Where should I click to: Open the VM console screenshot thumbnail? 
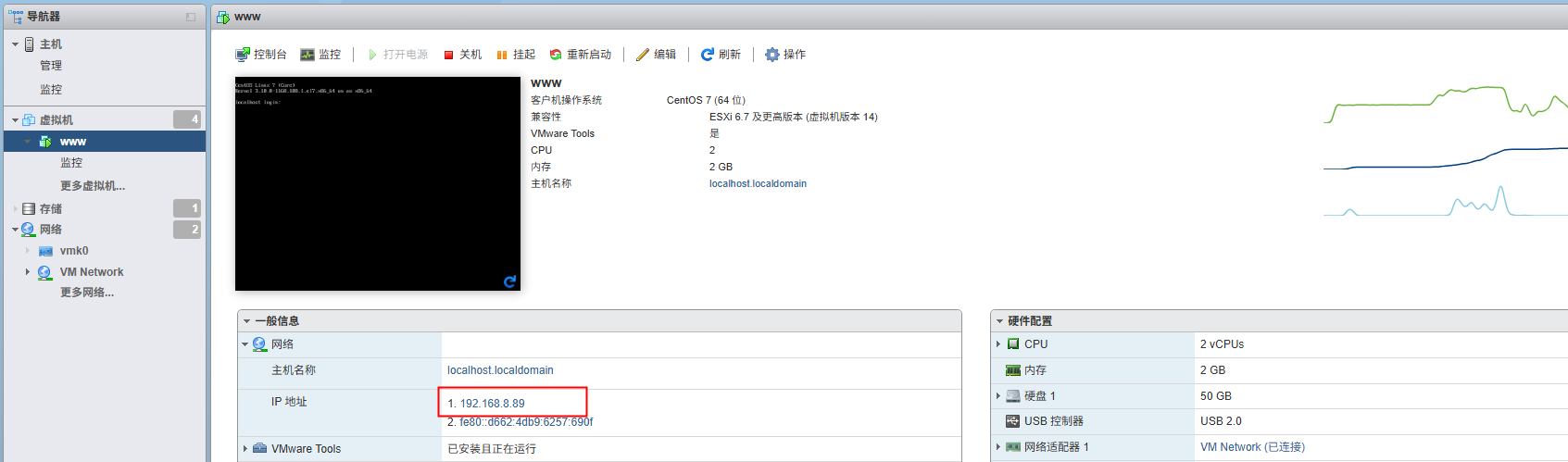coord(378,183)
